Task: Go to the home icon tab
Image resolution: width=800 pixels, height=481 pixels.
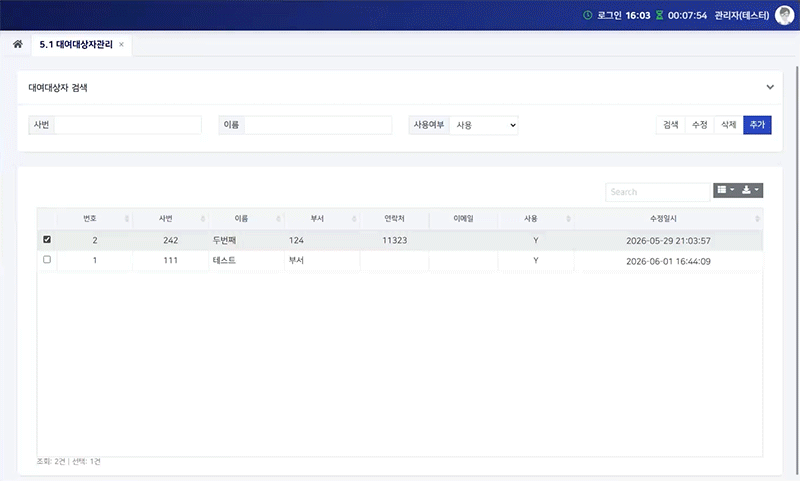Action: tap(18, 44)
